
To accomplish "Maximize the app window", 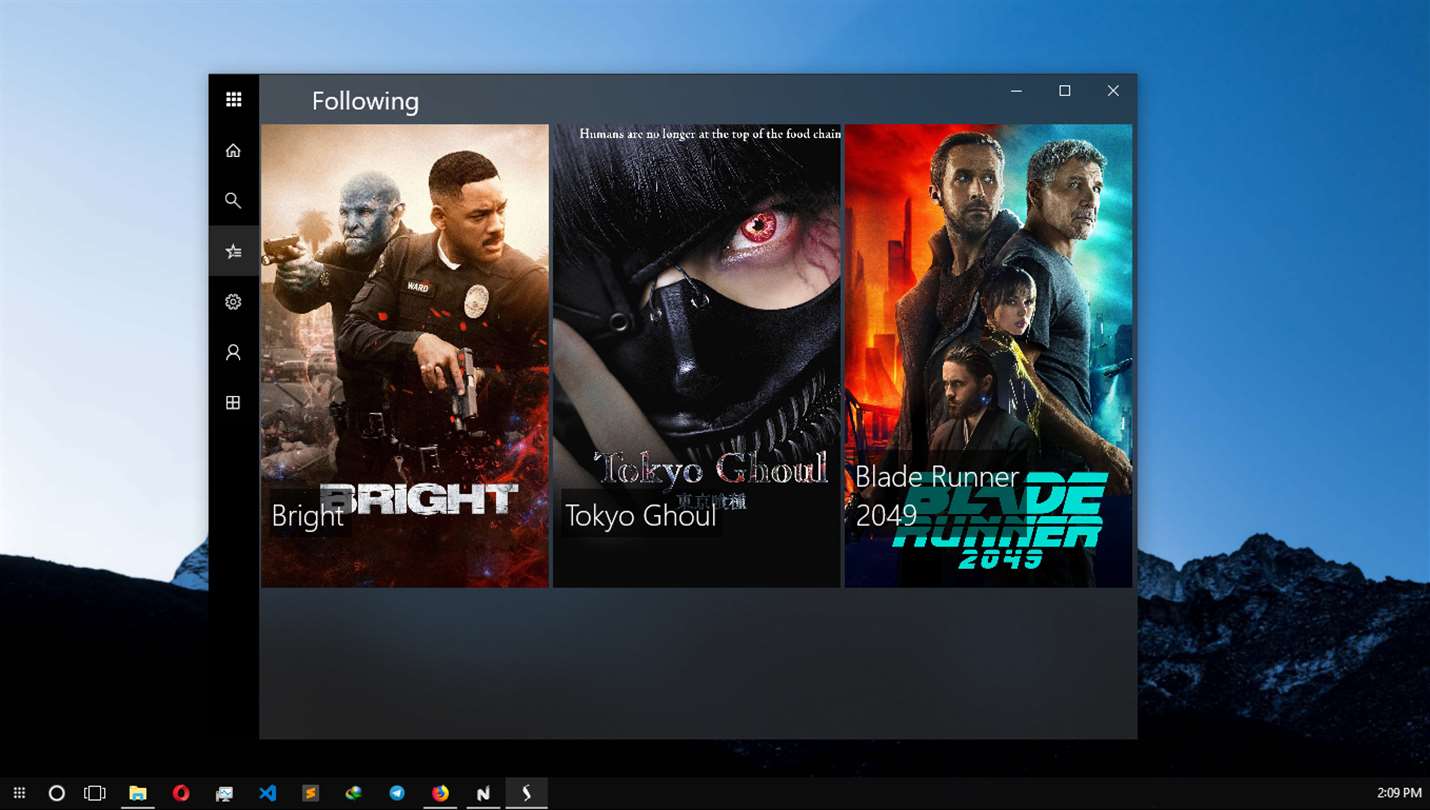I will coord(1065,91).
